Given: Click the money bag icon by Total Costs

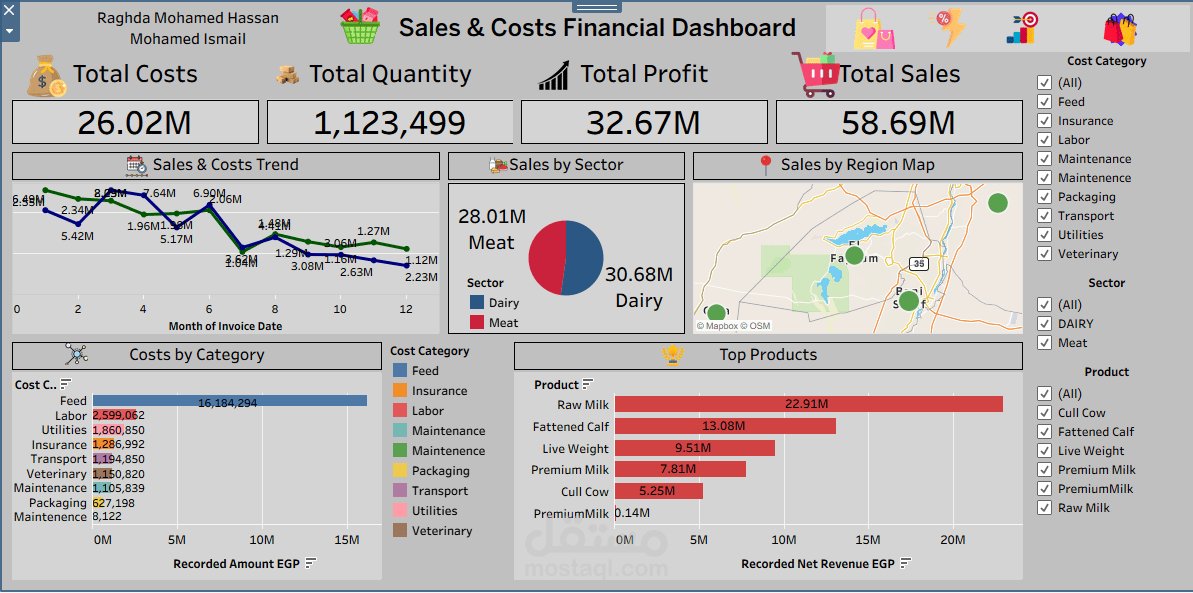Looking at the screenshot, I should click(x=46, y=75).
